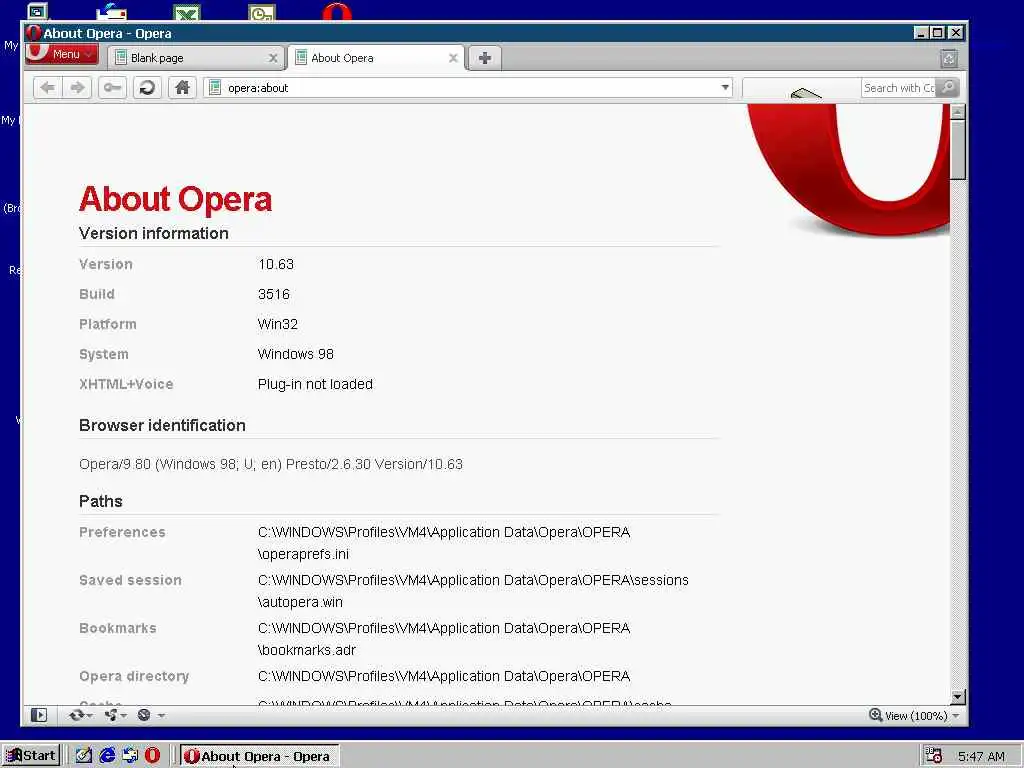Click the browser identification user agent string
Viewport: 1024px width, 768px height.
(271, 464)
